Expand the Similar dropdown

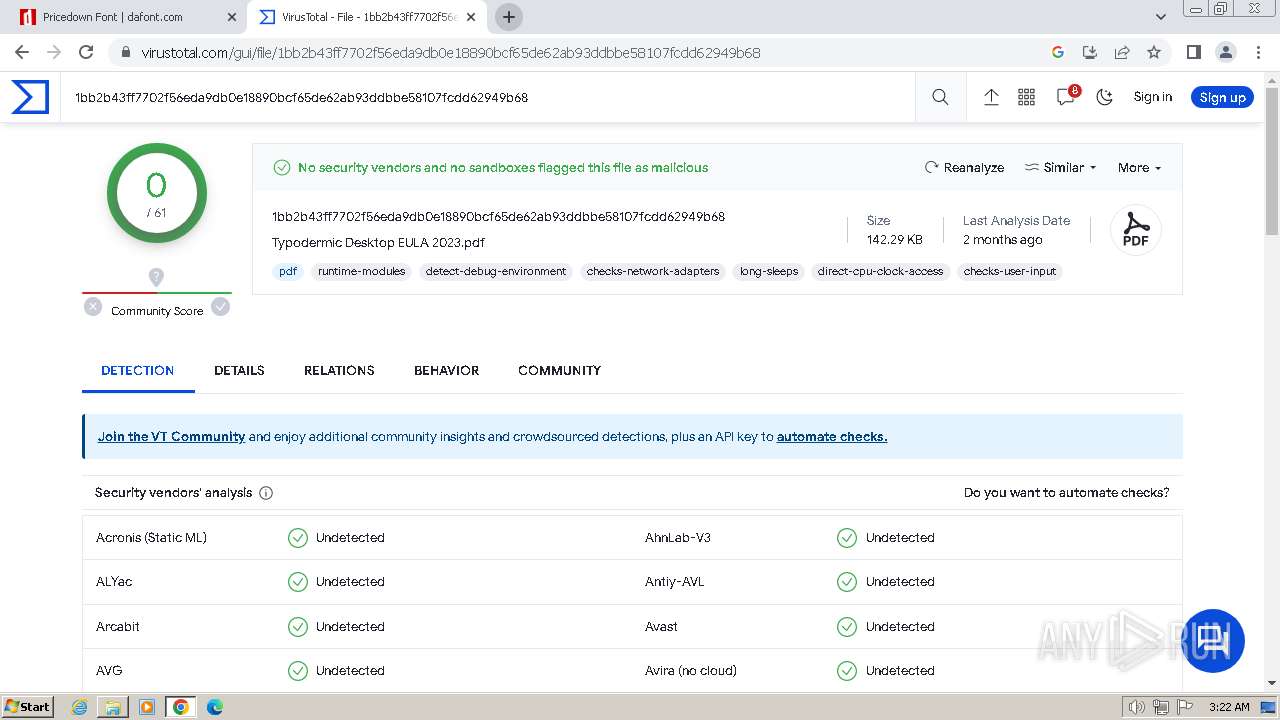[1060, 167]
